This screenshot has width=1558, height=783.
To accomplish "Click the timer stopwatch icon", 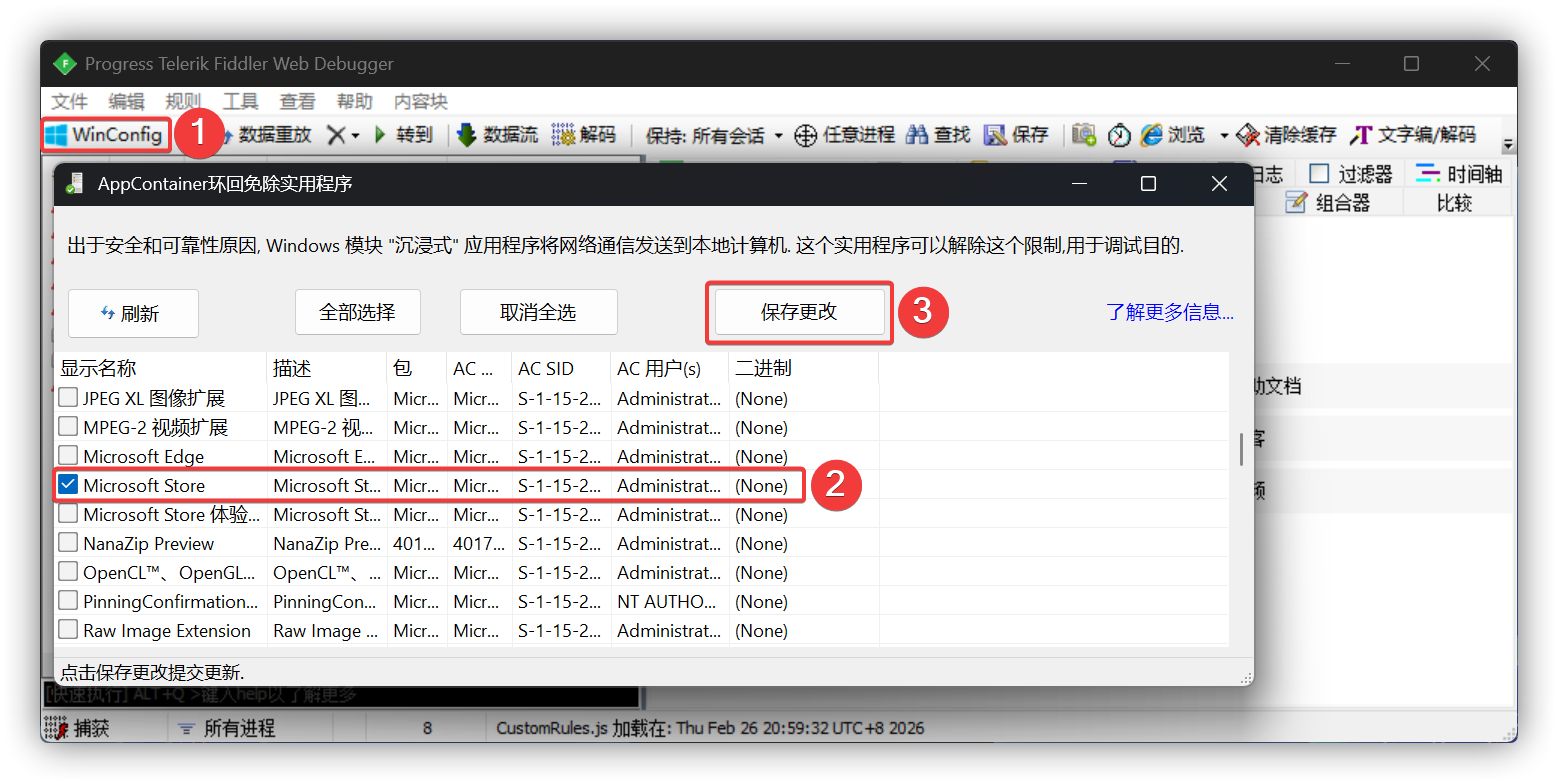I will click(1119, 135).
